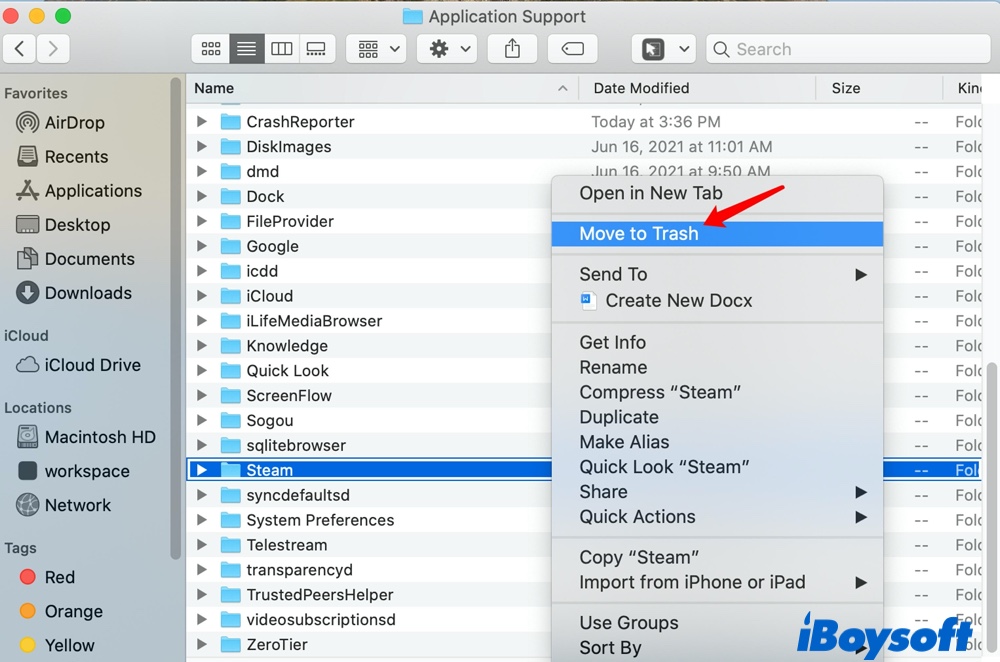Choose Copy "Steam"

pyautogui.click(x=717, y=557)
